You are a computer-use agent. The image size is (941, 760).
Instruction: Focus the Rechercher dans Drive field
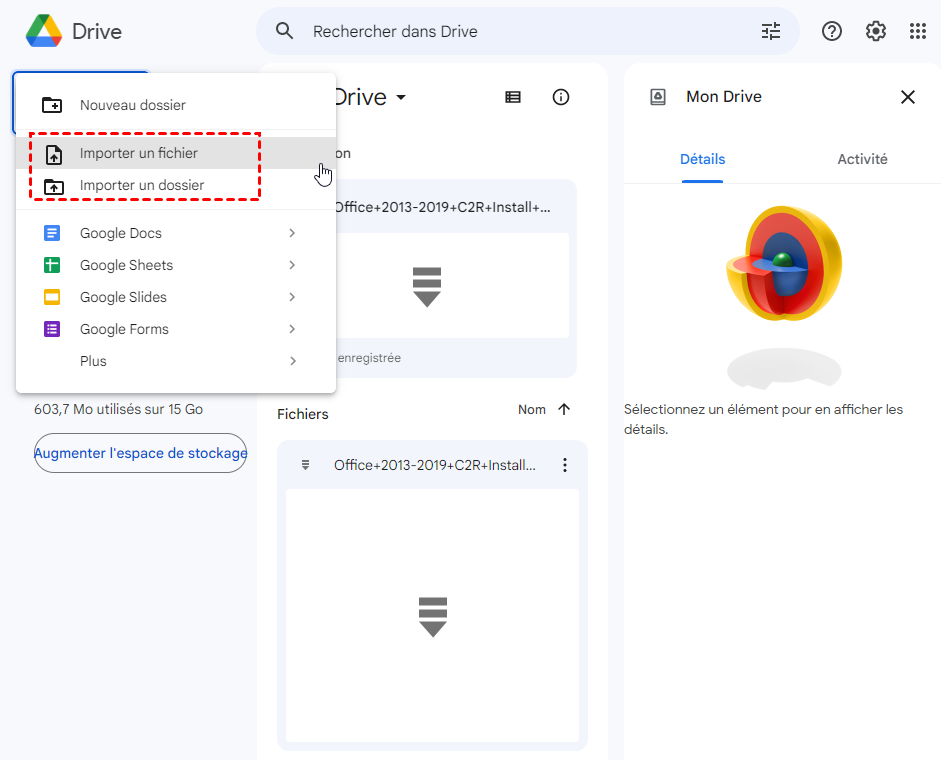pyautogui.click(x=528, y=31)
